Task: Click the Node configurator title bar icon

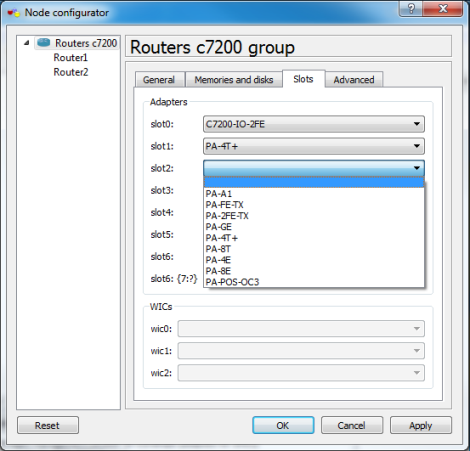Action: pyautogui.click(x=14, y=13)
